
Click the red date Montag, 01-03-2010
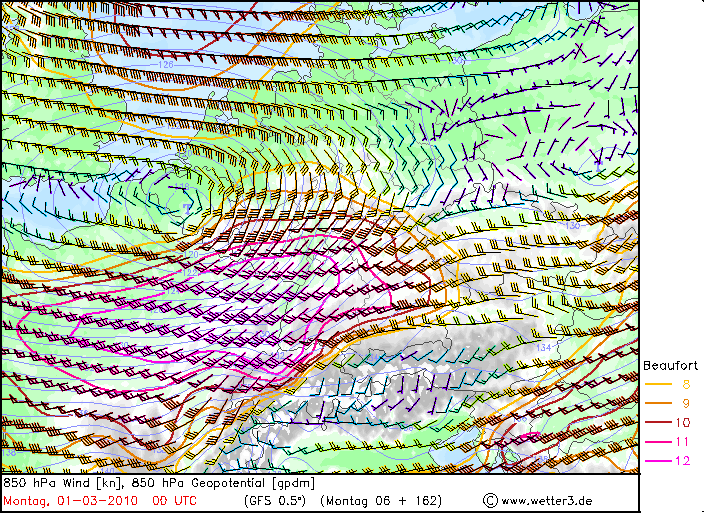point(70,500)
